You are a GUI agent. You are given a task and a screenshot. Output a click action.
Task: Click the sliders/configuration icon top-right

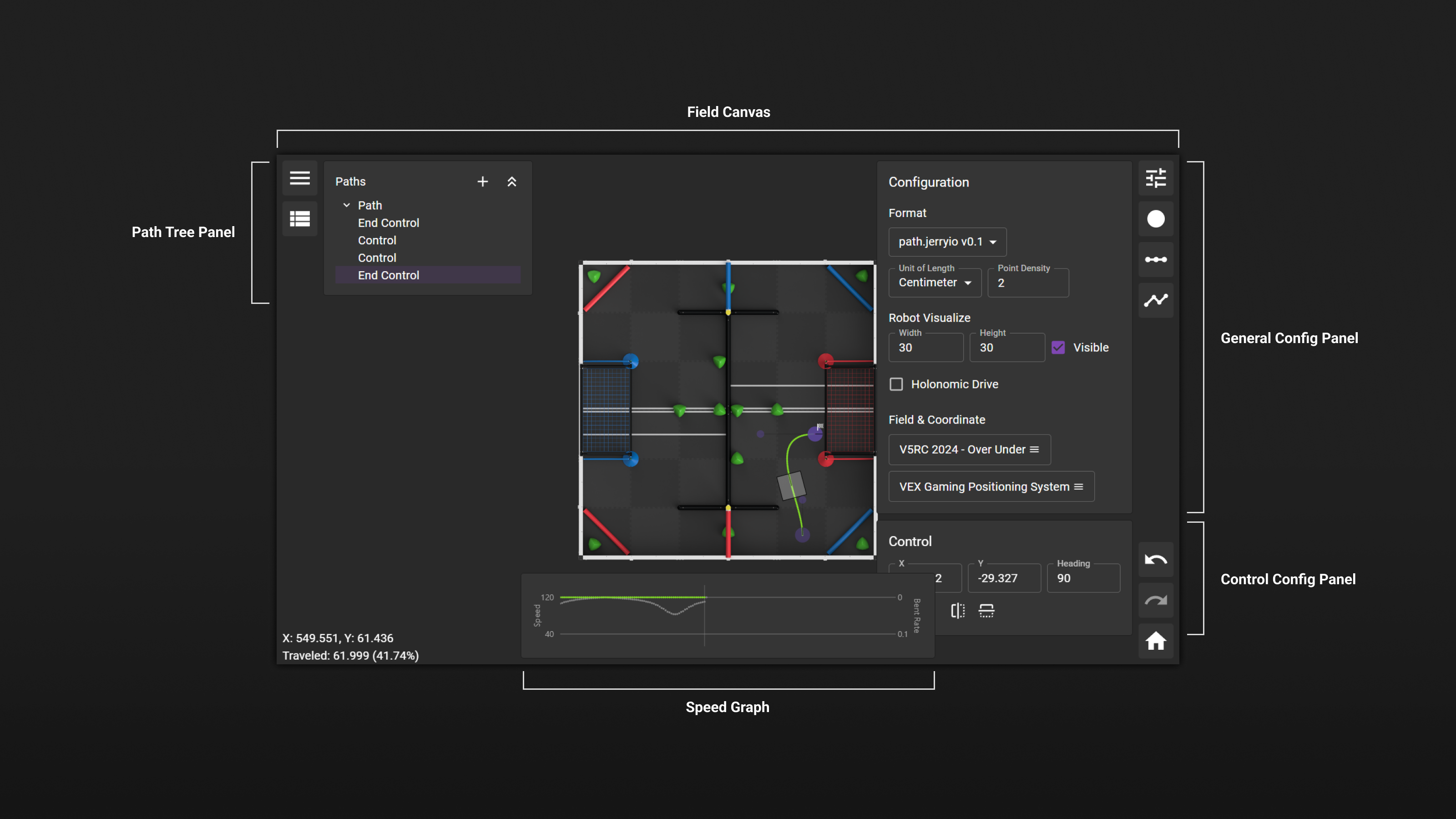[1156, 178]
